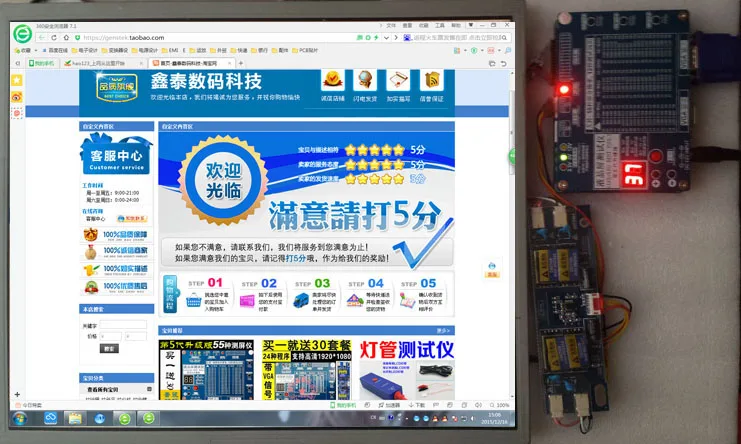
Task: Open the 电子设计 bookmarks folder
Action: coord(85,50)
